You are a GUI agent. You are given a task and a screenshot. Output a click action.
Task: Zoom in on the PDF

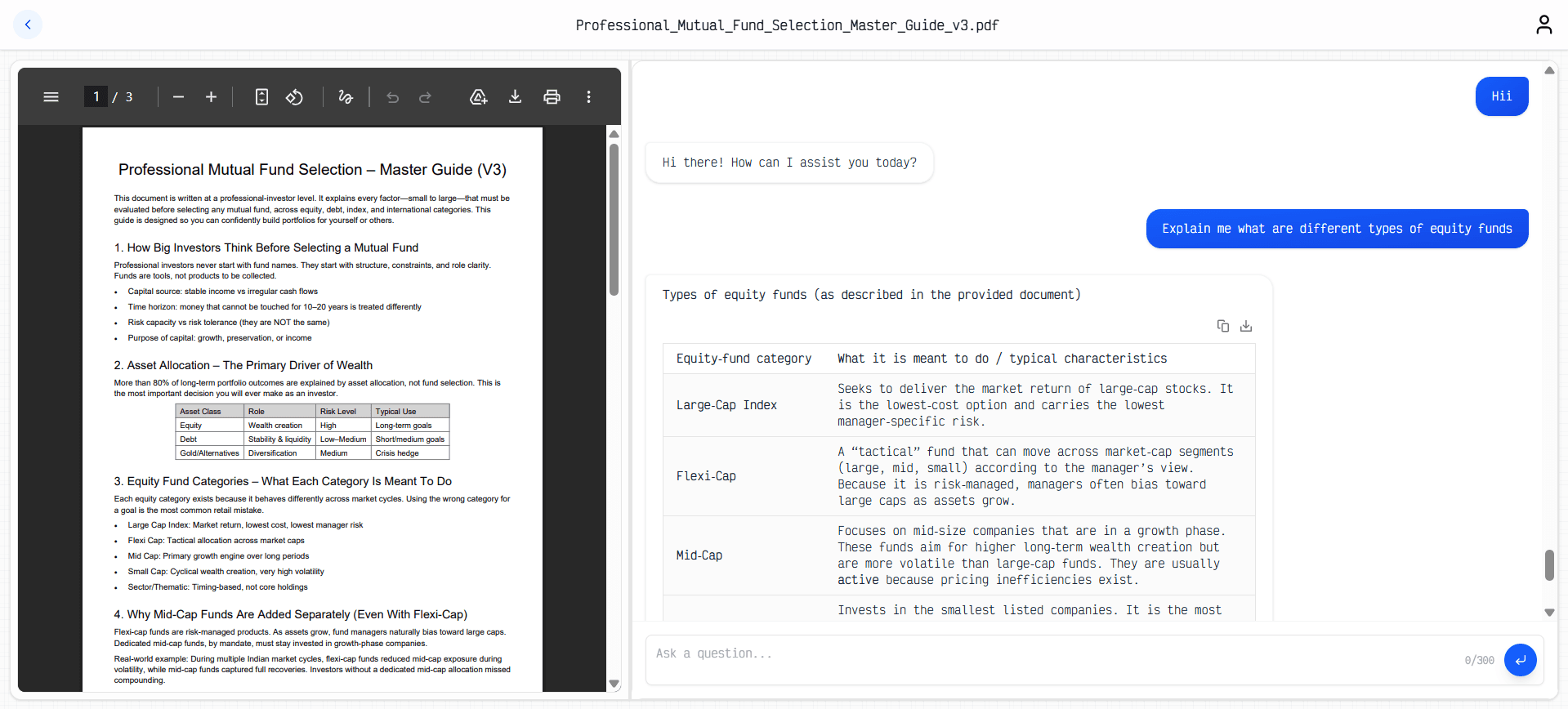[211, 97]
